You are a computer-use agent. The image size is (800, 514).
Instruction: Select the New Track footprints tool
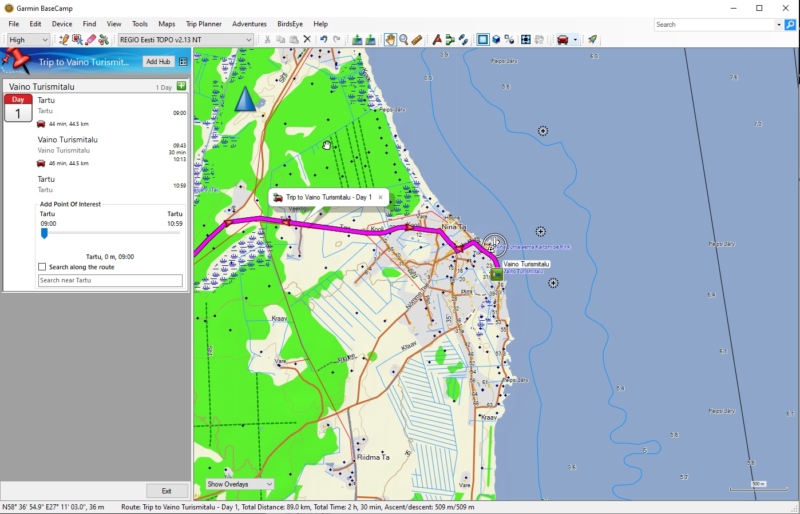coord(463,40)
